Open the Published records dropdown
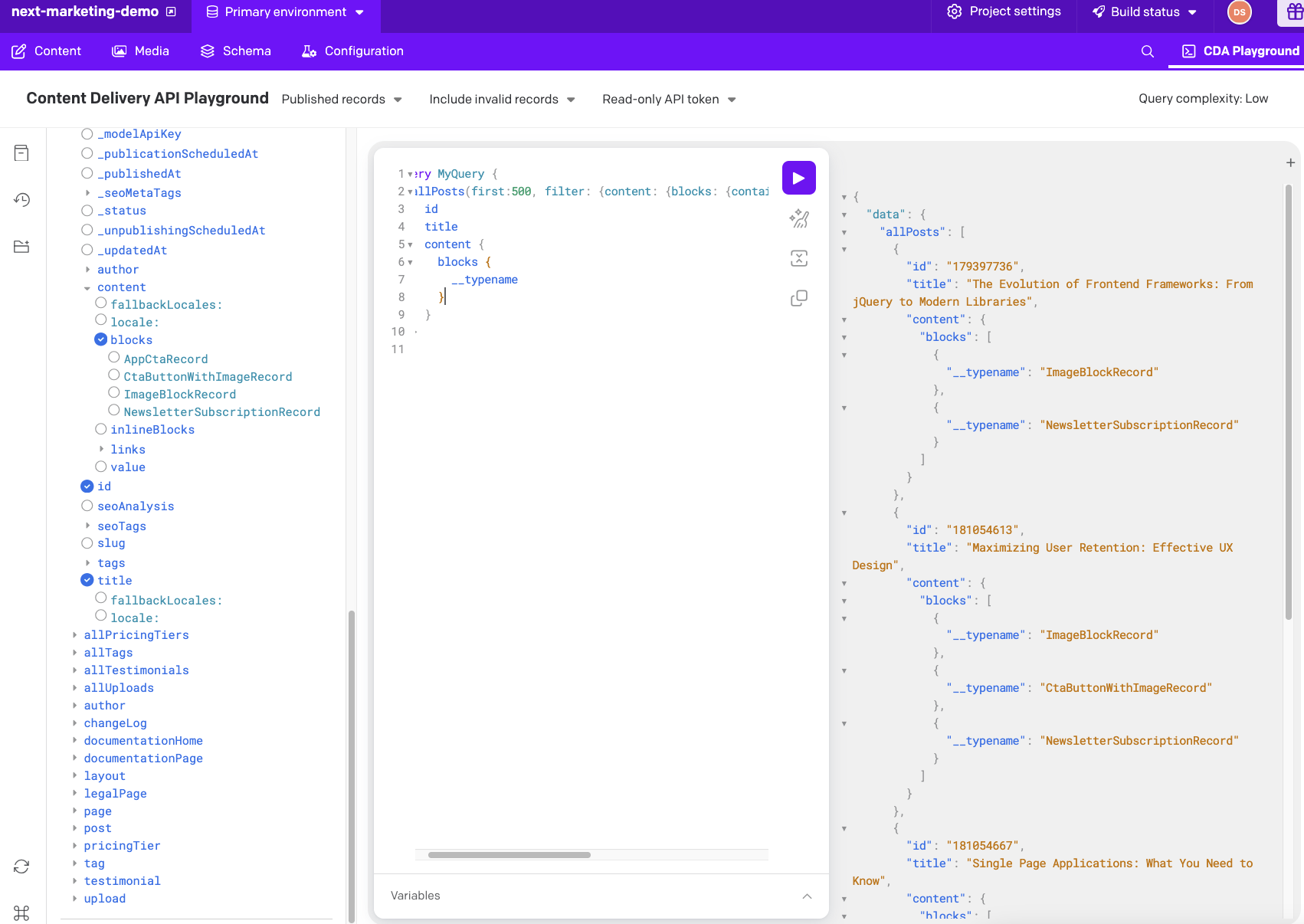Viewport: 1304px width, 924px height. click(x=342, y=100)
